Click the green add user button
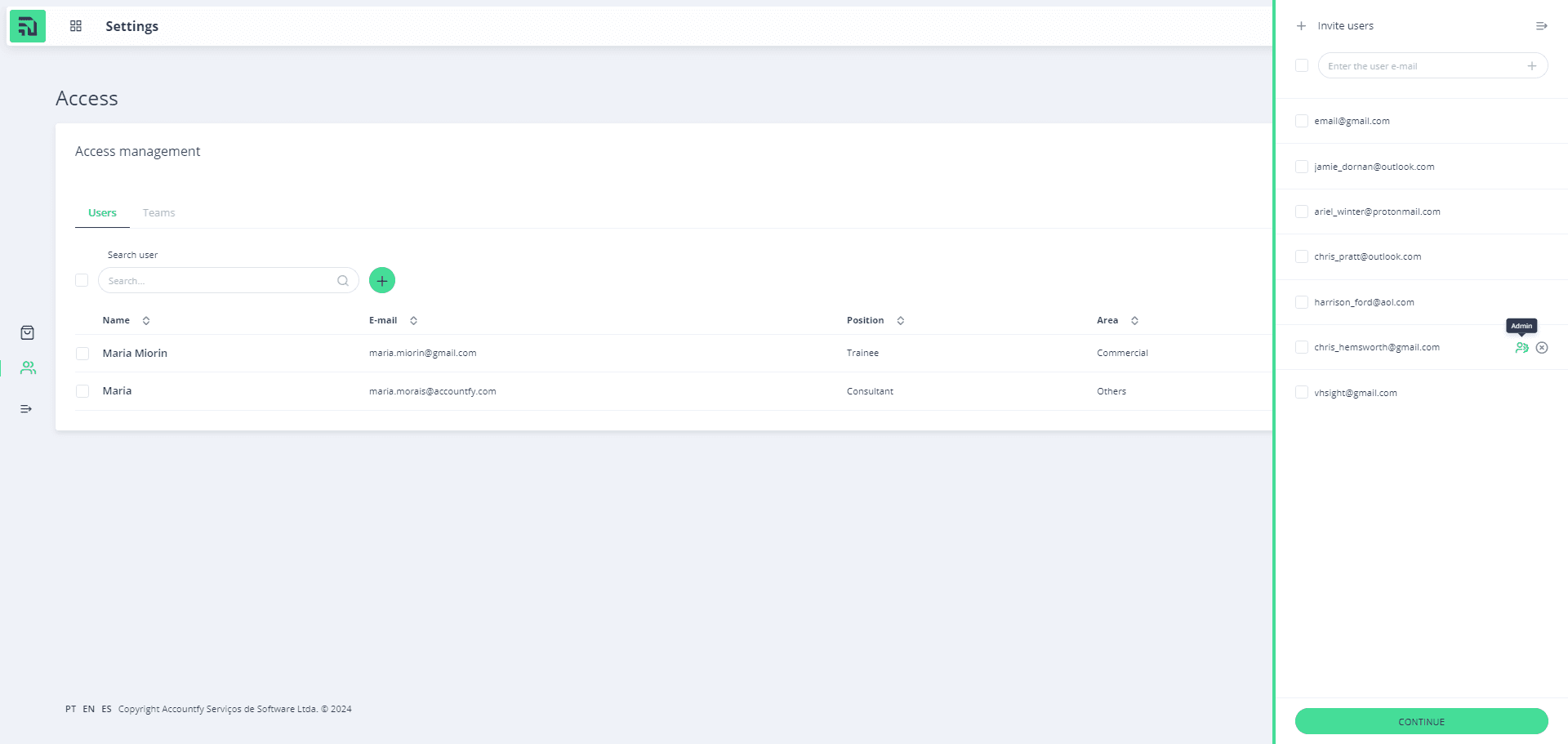 pyautogui.click(x=382, y=280)
